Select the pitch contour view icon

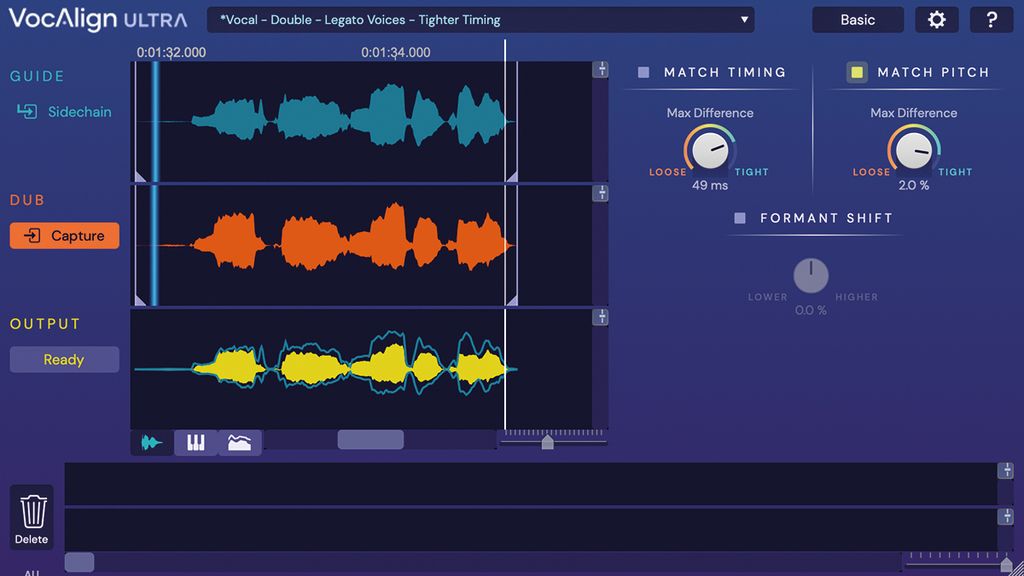click(x=240, y=440)
